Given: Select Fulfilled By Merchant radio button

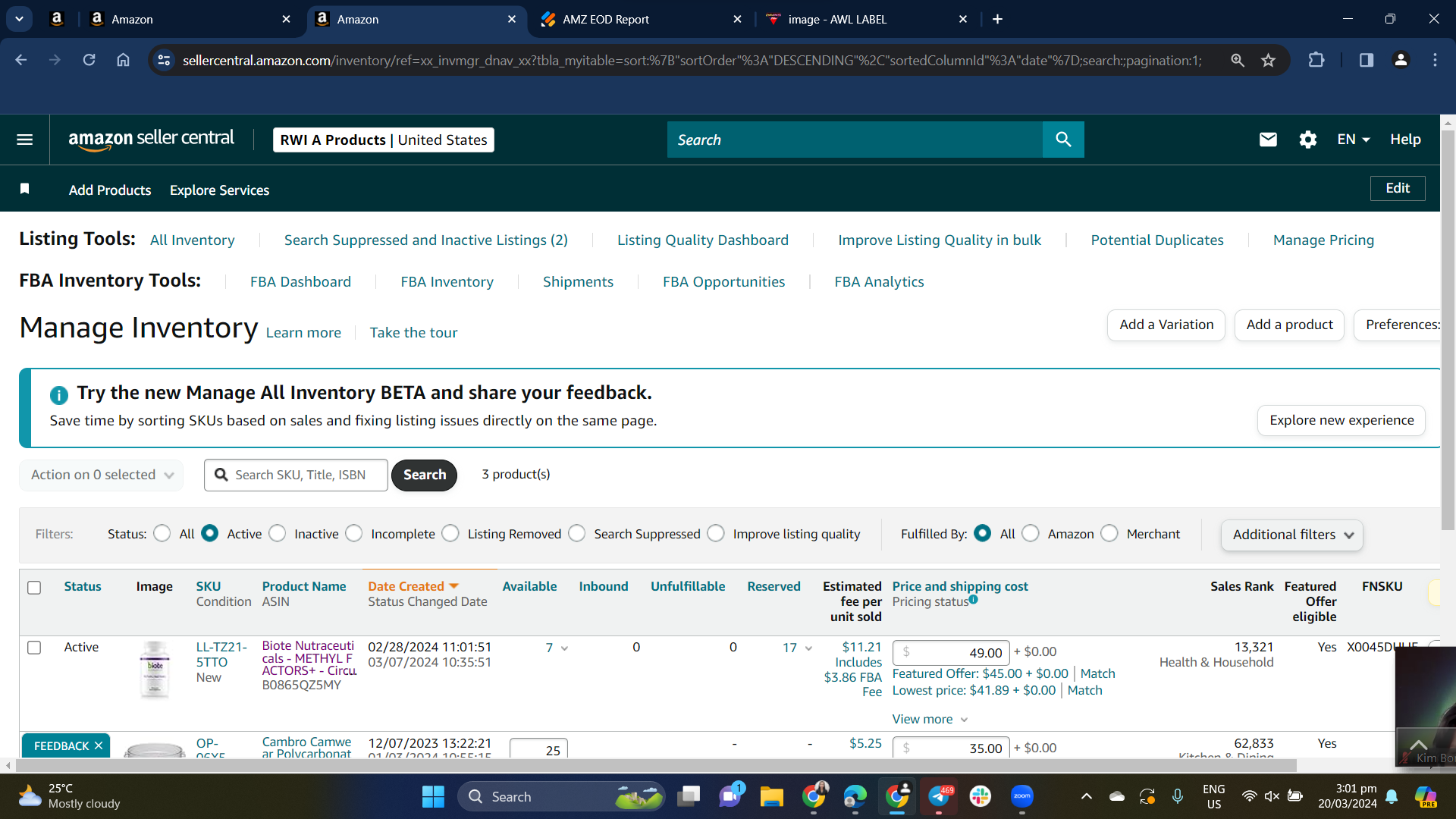Looking at the screenshot, I should (x=1109, y=533).
